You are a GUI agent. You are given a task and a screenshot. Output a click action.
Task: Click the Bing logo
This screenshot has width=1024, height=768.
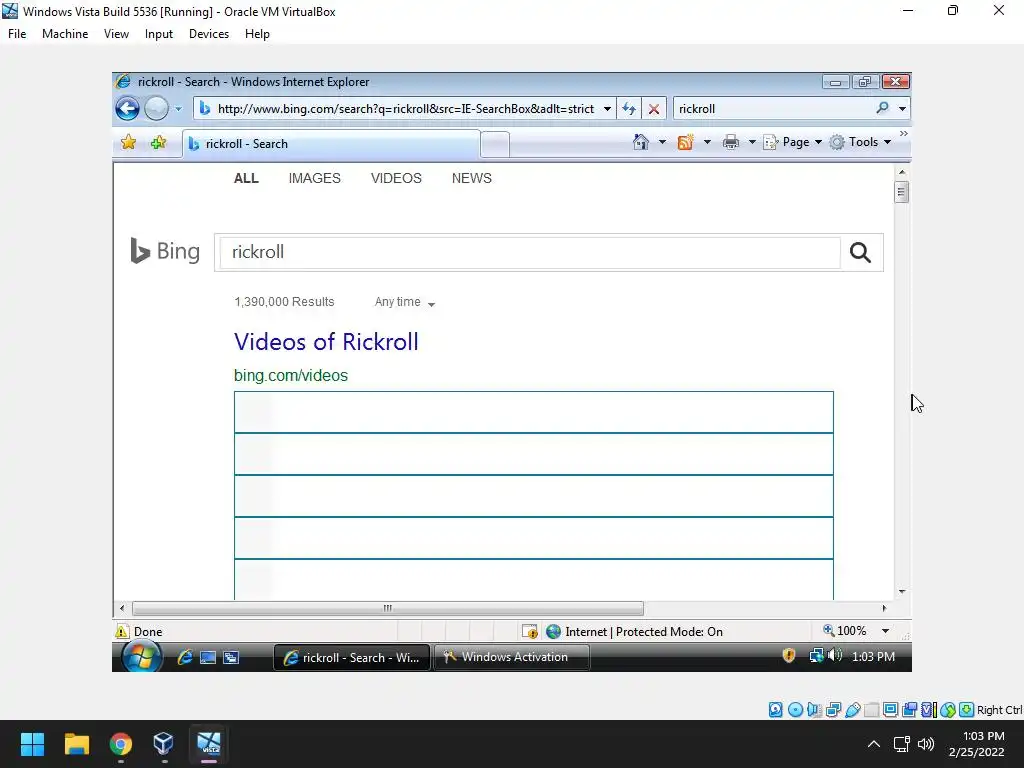tap(165, 251)
